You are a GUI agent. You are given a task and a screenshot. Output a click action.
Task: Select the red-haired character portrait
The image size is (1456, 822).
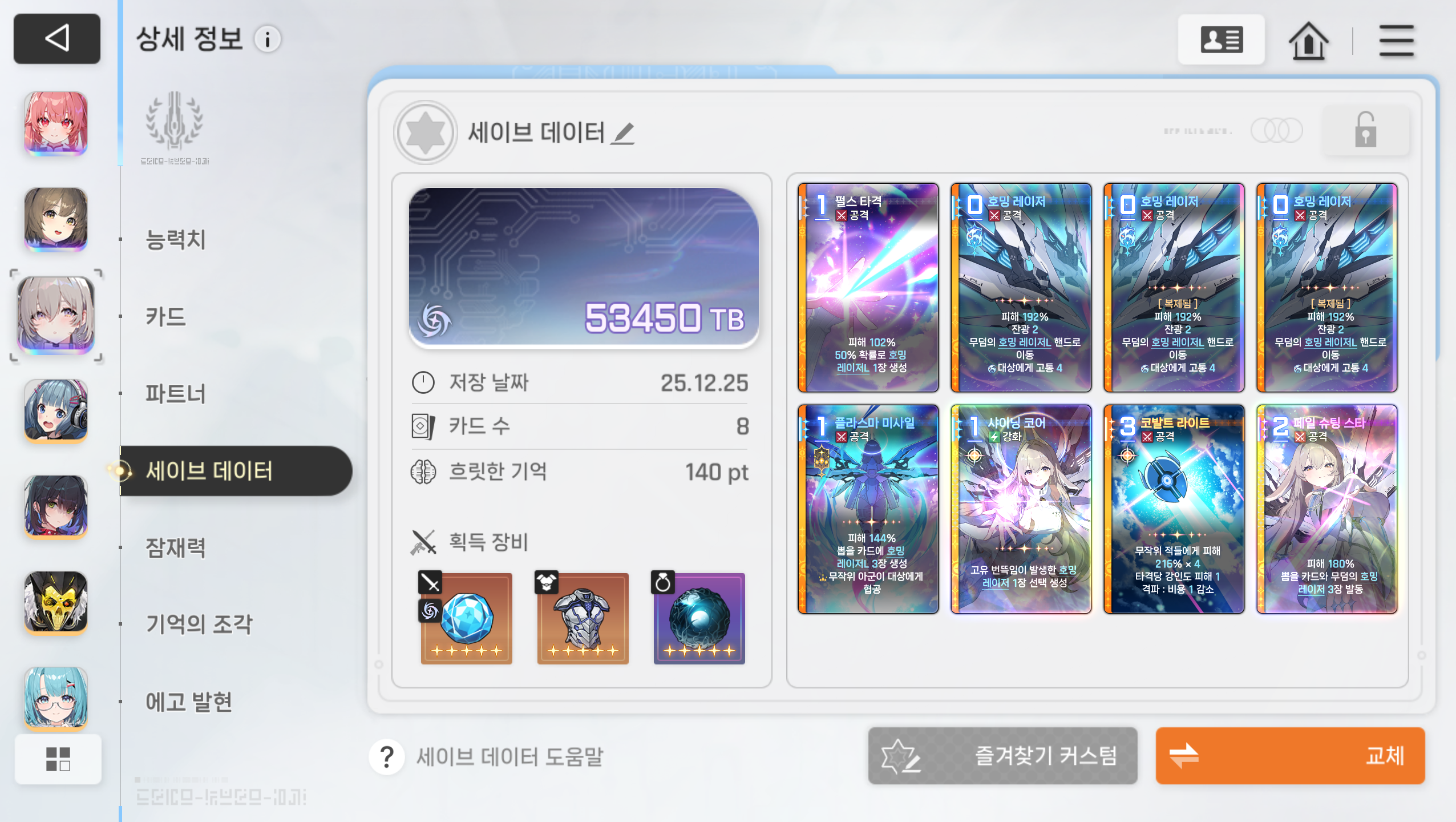tap(56, 123)
